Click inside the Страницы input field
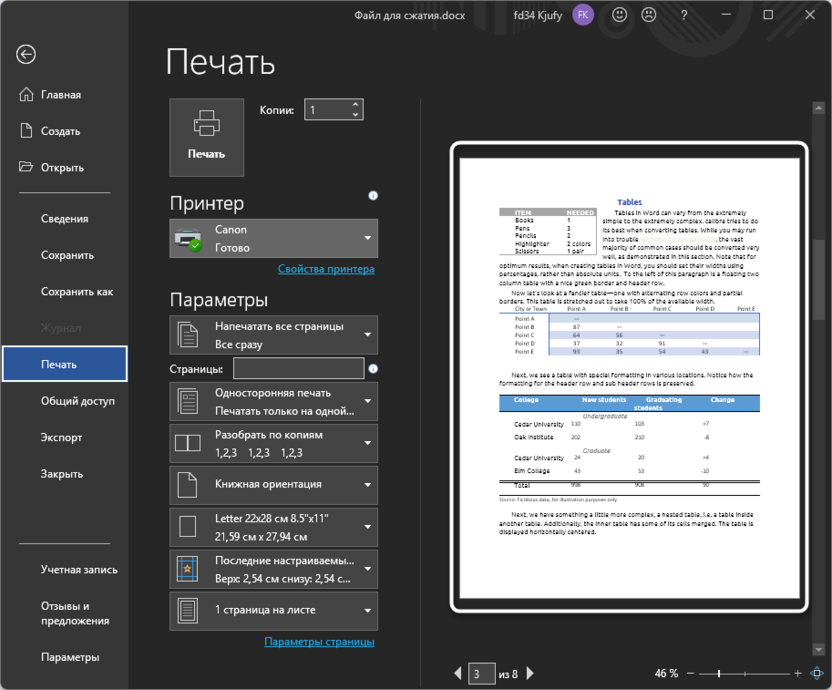Viewport: 832px width, 690px height. (300, 368)
